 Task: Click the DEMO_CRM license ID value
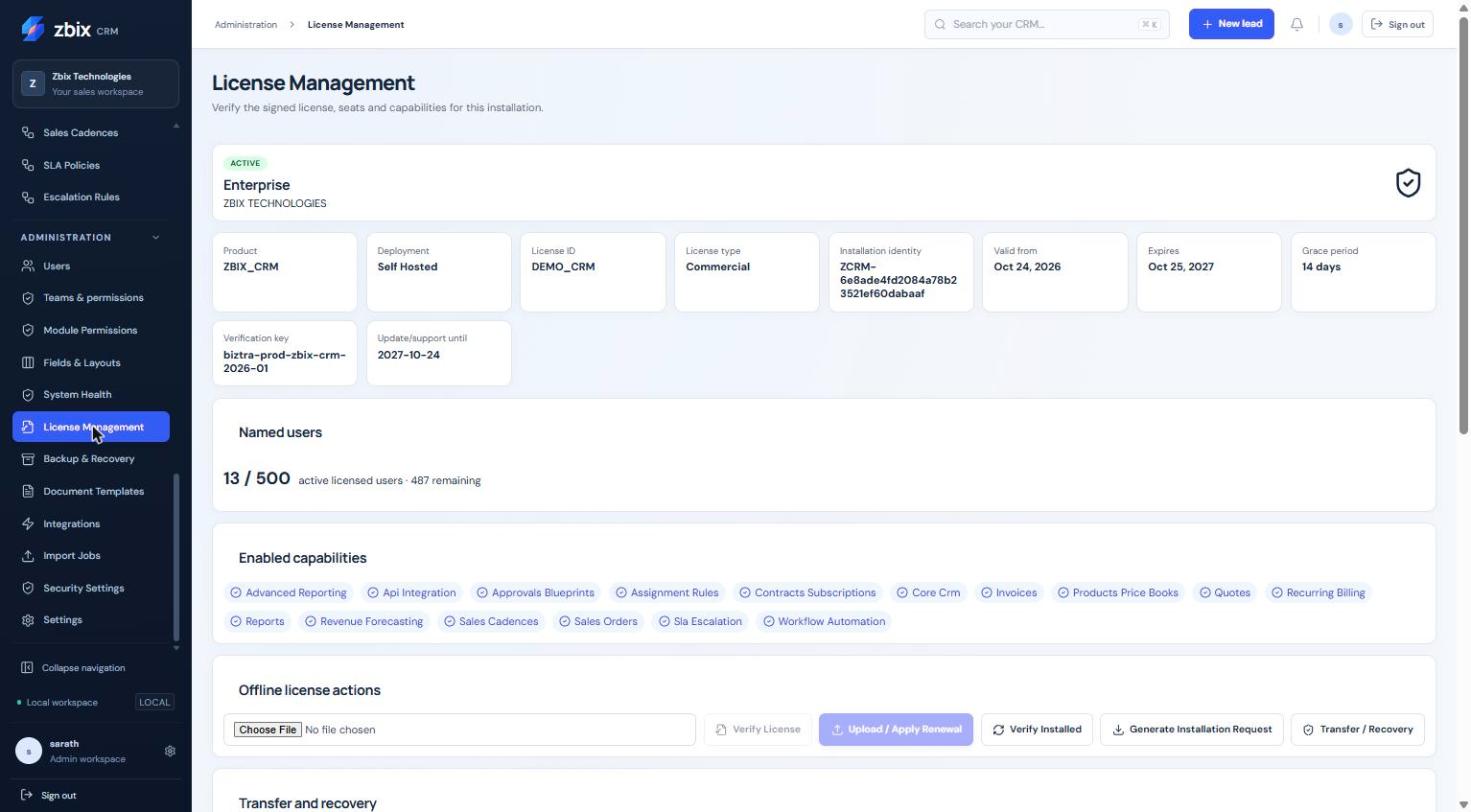pos(563,267)
